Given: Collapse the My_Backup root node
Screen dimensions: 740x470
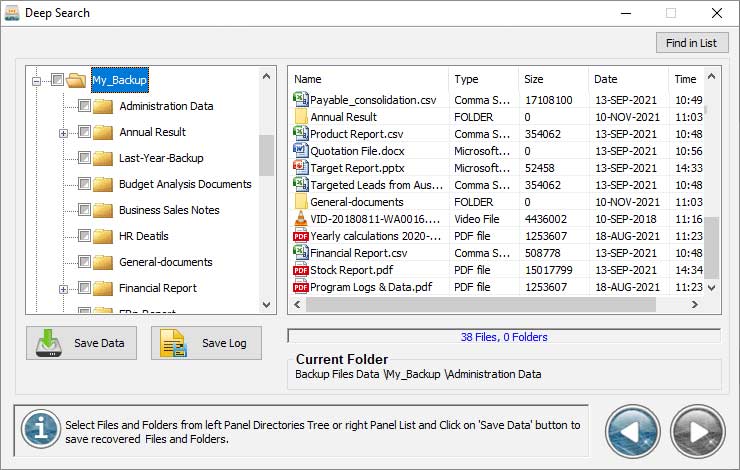Looking at the screenshot, I should pyautogui.click(x=38, y=80).
